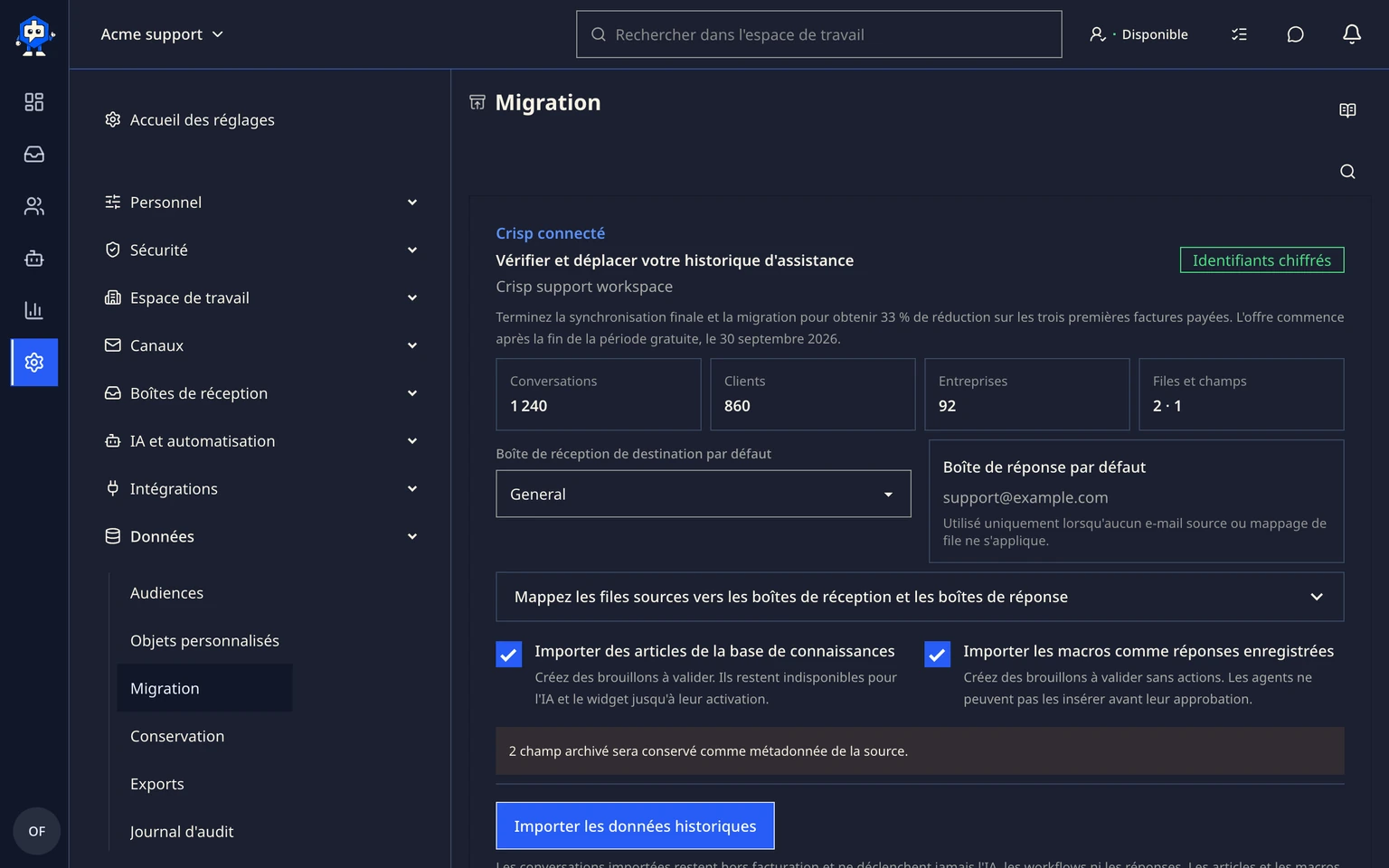This screenshot has width=1389, height=868.
Task: Click the workspace search field
Action: coord(818,34)
